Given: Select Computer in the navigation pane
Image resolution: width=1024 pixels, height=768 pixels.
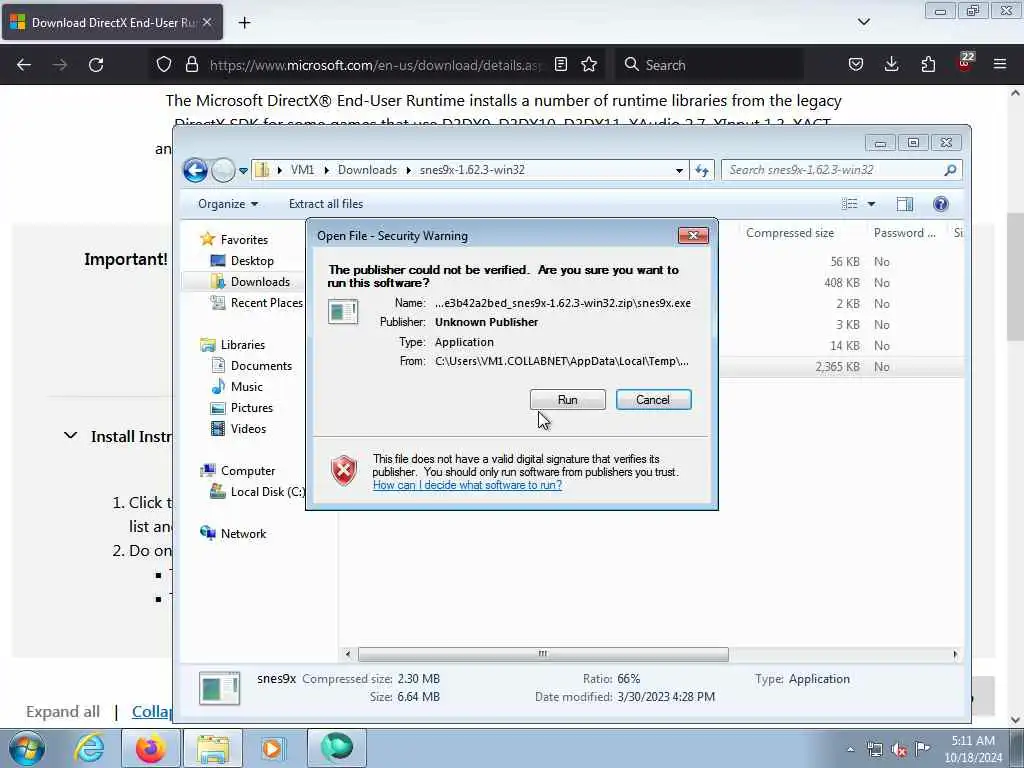Looking at the screenshot, I should [x=248, y=471].
